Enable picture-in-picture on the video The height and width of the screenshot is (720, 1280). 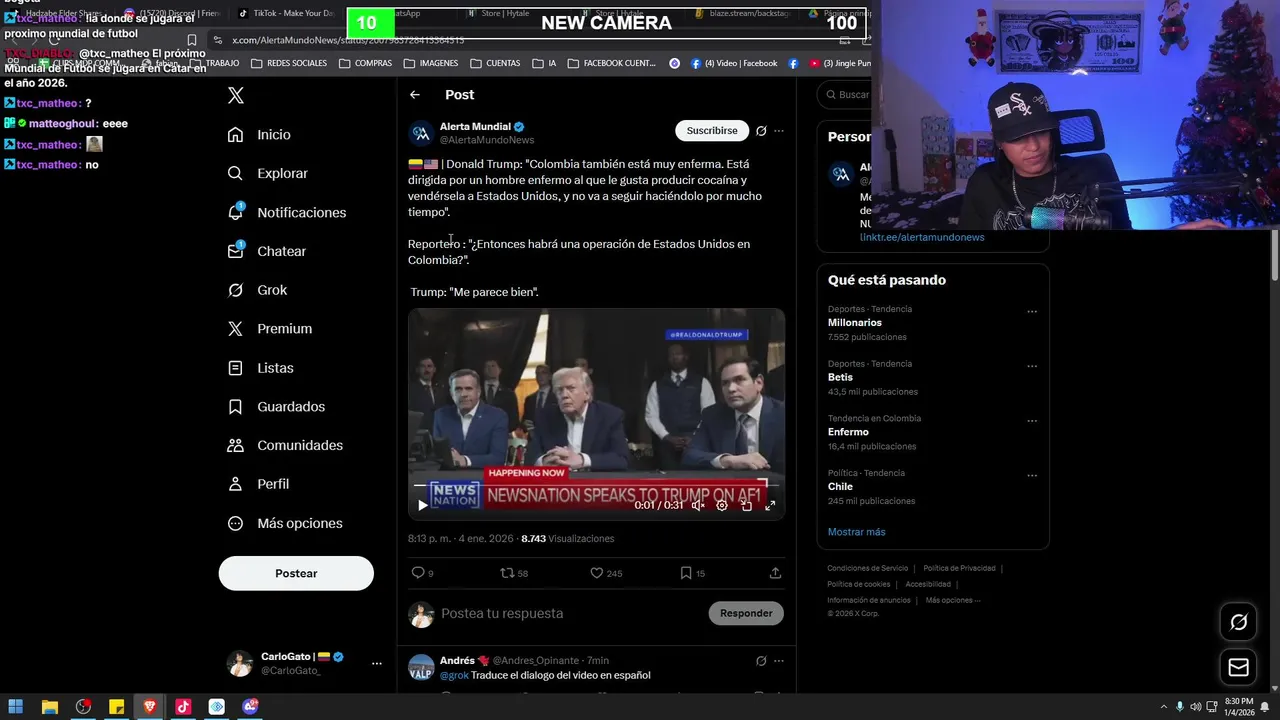pyautogui.click(x=746, y=506)
